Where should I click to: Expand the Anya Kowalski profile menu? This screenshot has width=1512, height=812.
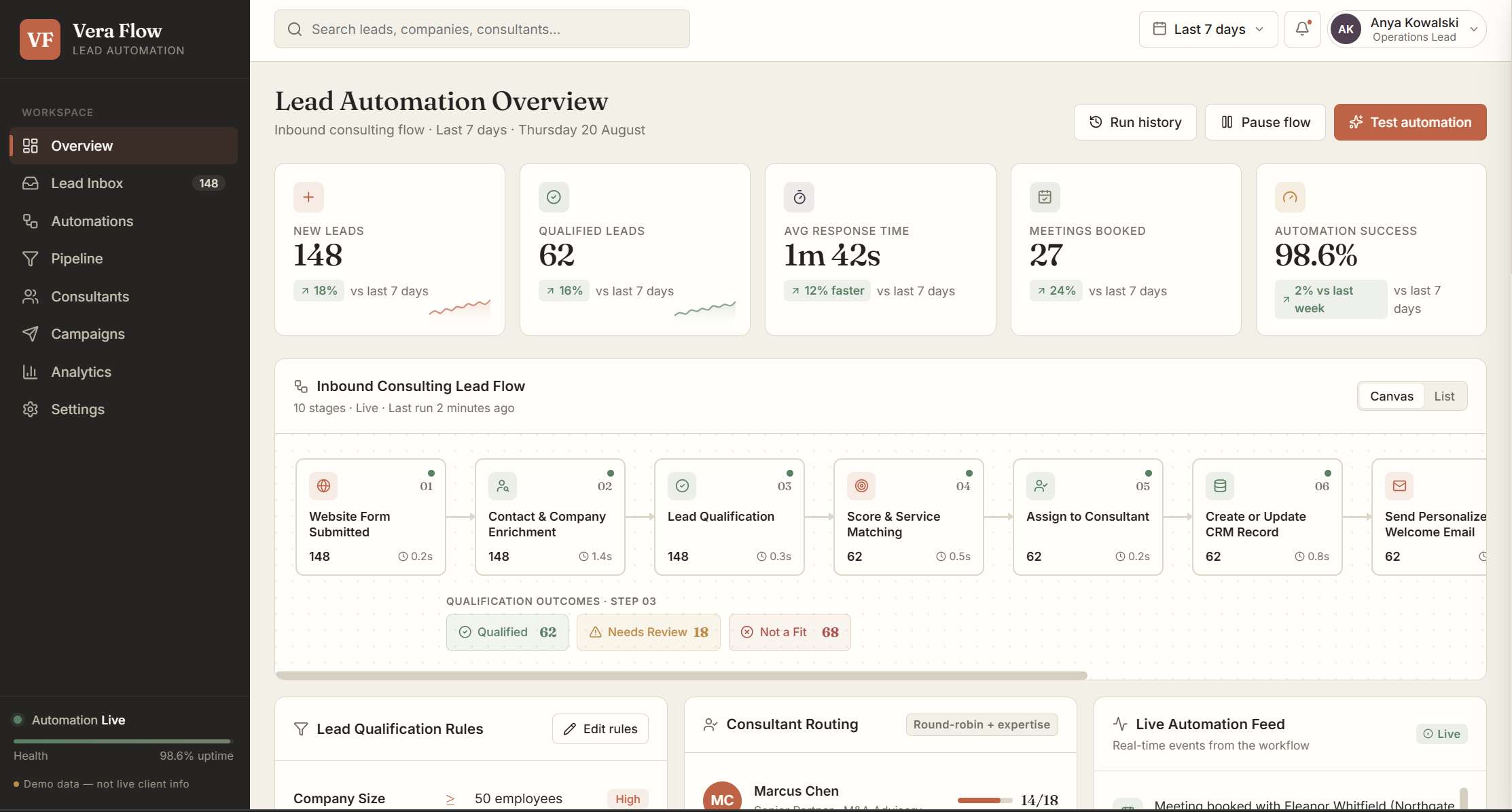(x=1407, y=29)
